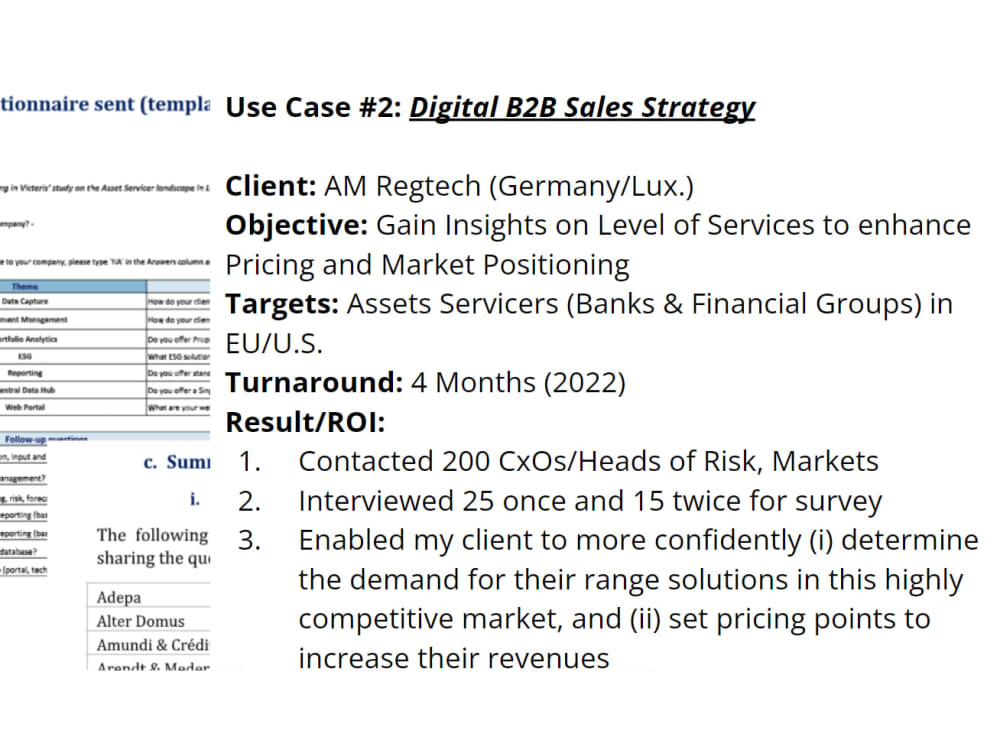Click the 'Digital B2B Sales Strategy' underlined title

[582, 107]
